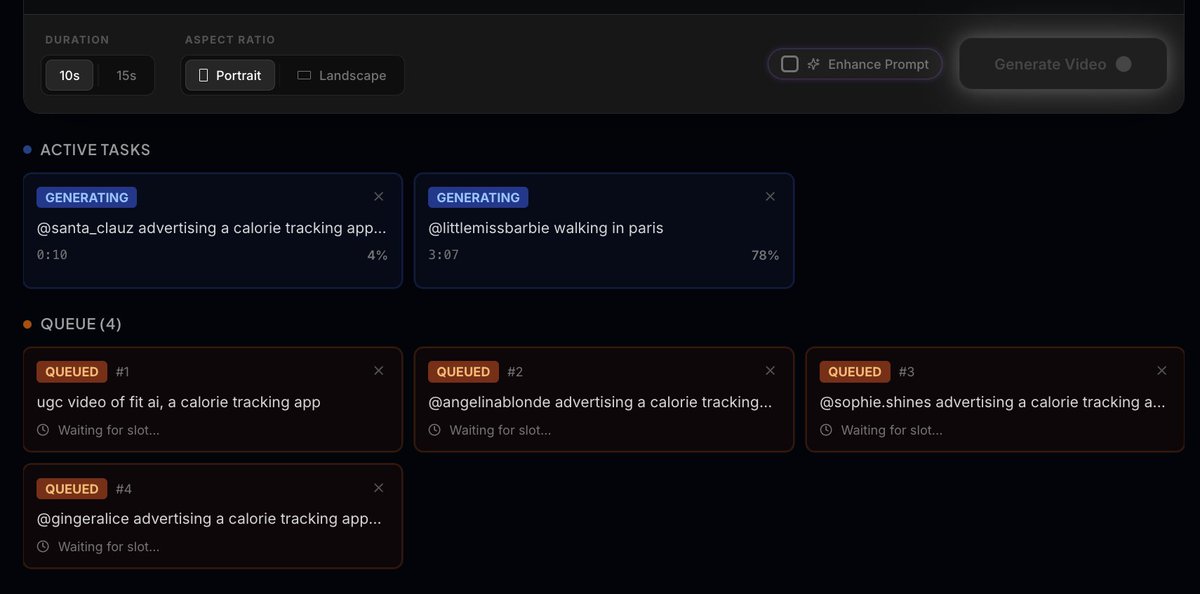Choose Portrait aspect ratio
Viewport: 1200px width, 594px height.
[x=230, y=75]
